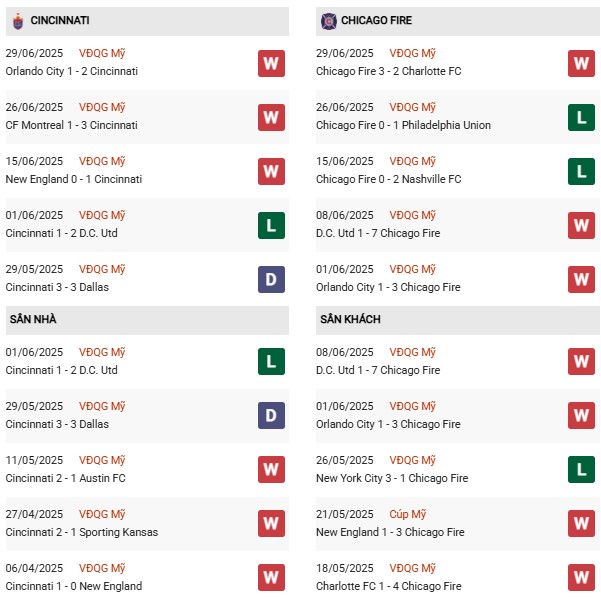Select the SÂN KHÁCH away matches header

350,319
